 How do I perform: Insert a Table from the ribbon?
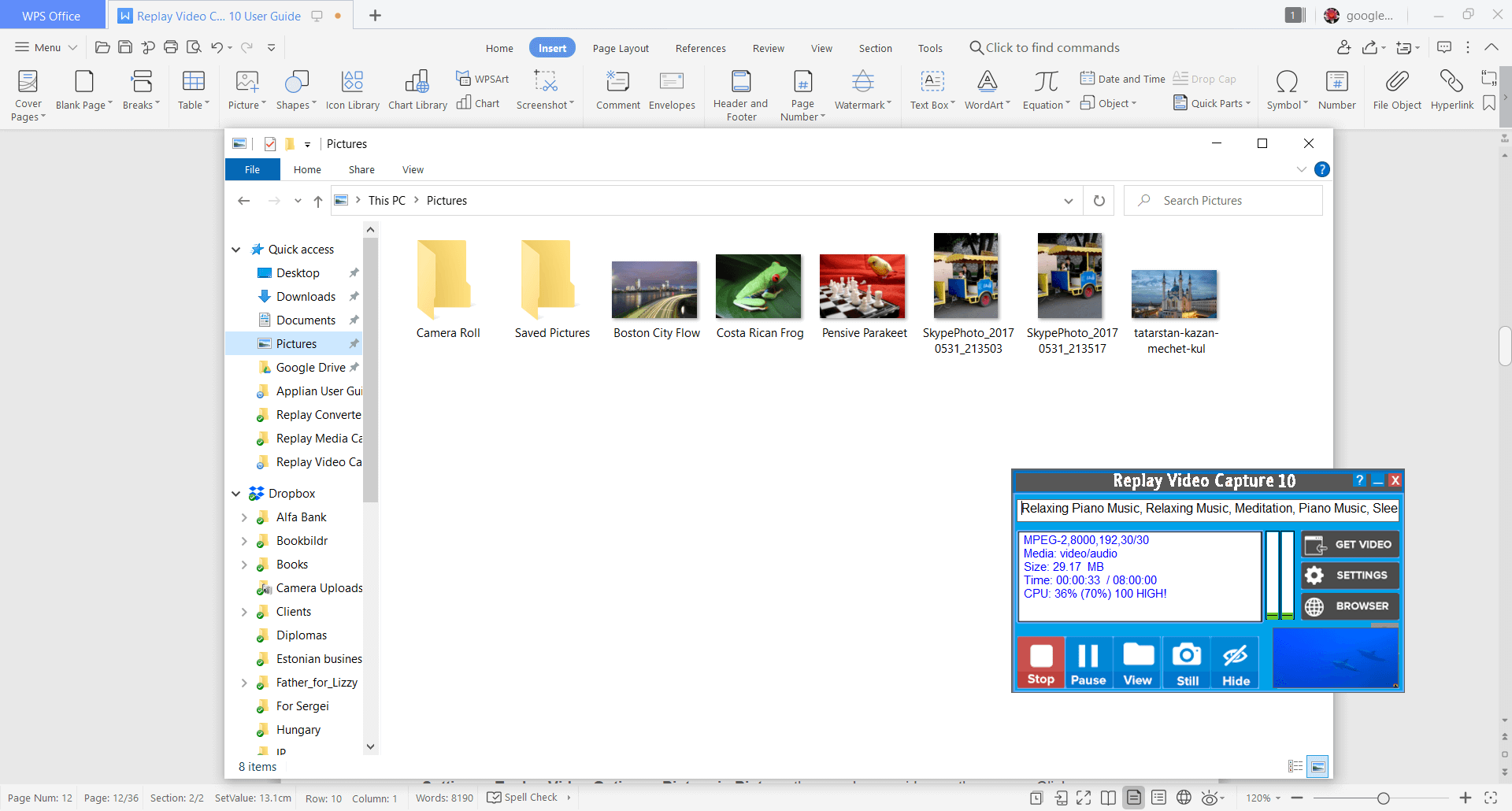(193, 90)
